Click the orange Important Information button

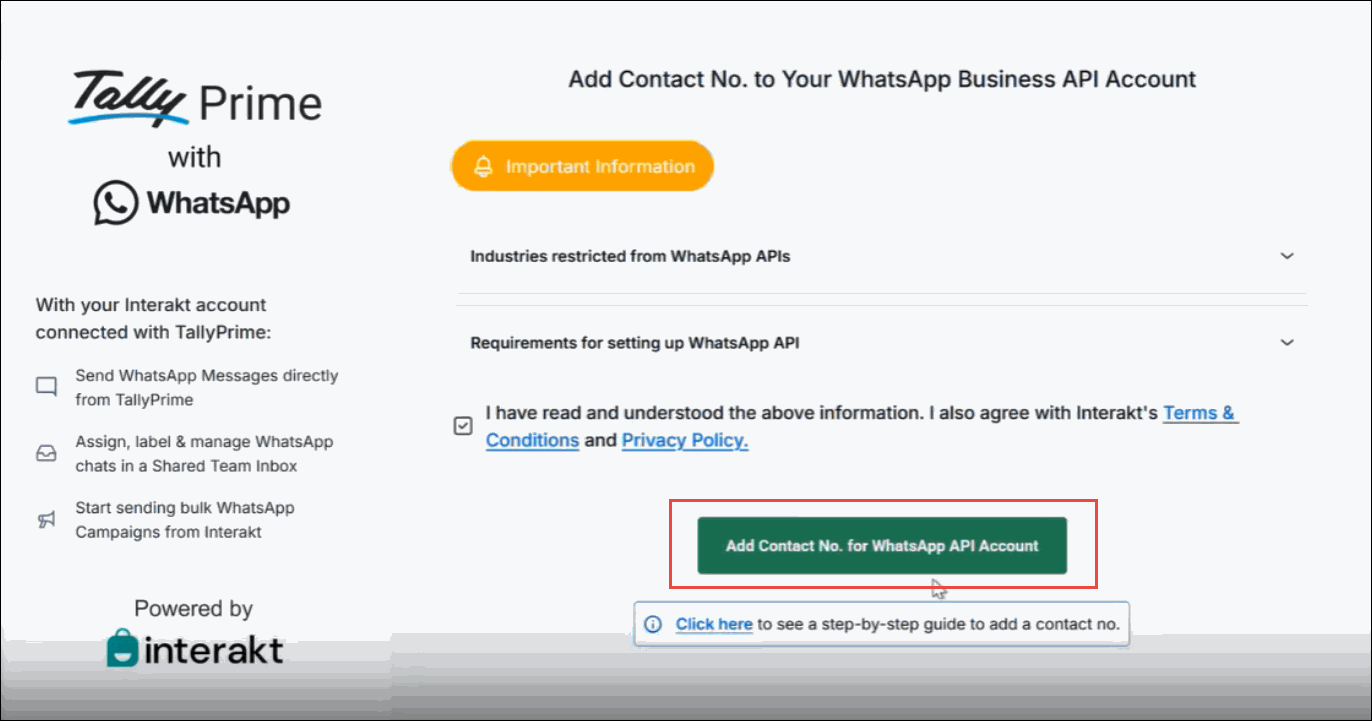point(582,167)
